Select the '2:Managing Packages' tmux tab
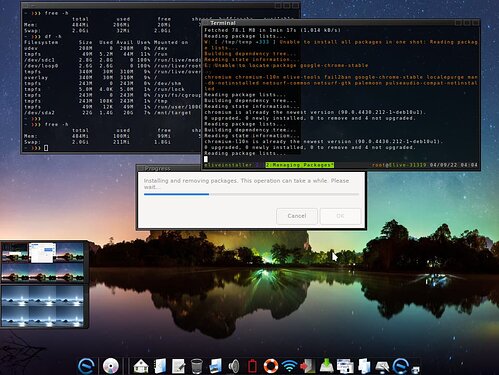499x375 pixels. click(x=300, y=165)
